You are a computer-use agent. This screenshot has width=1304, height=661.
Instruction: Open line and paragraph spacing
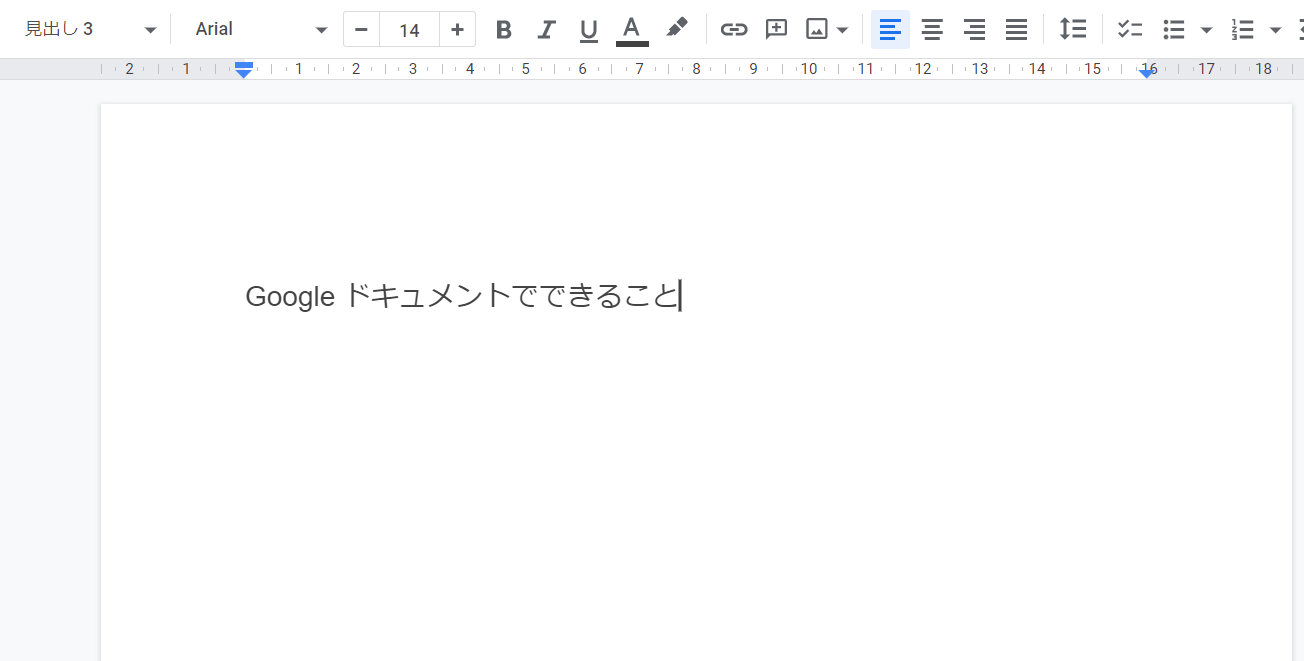[x=1073, y=29]
